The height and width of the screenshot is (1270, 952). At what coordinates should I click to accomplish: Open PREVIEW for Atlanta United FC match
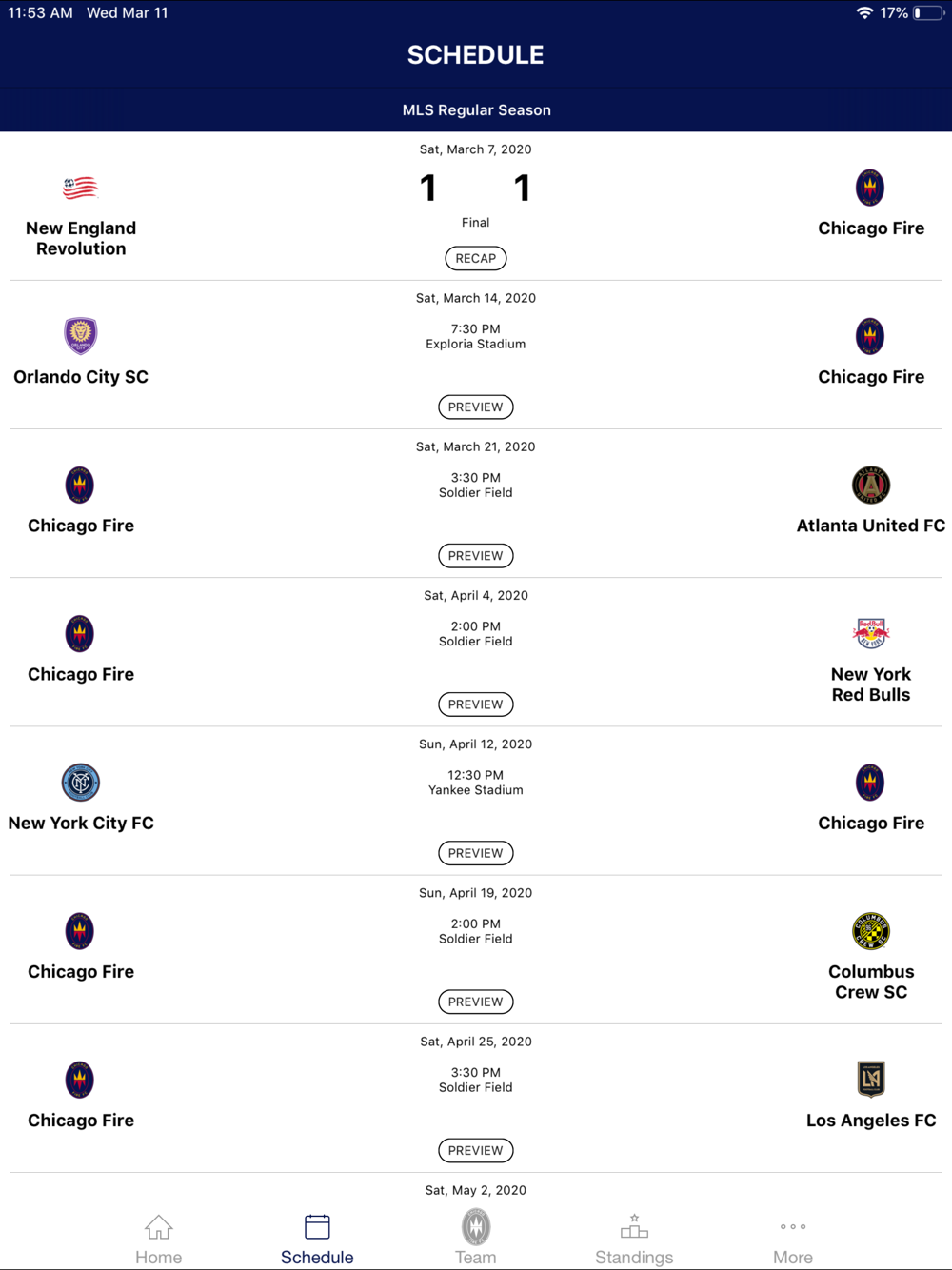476,555
